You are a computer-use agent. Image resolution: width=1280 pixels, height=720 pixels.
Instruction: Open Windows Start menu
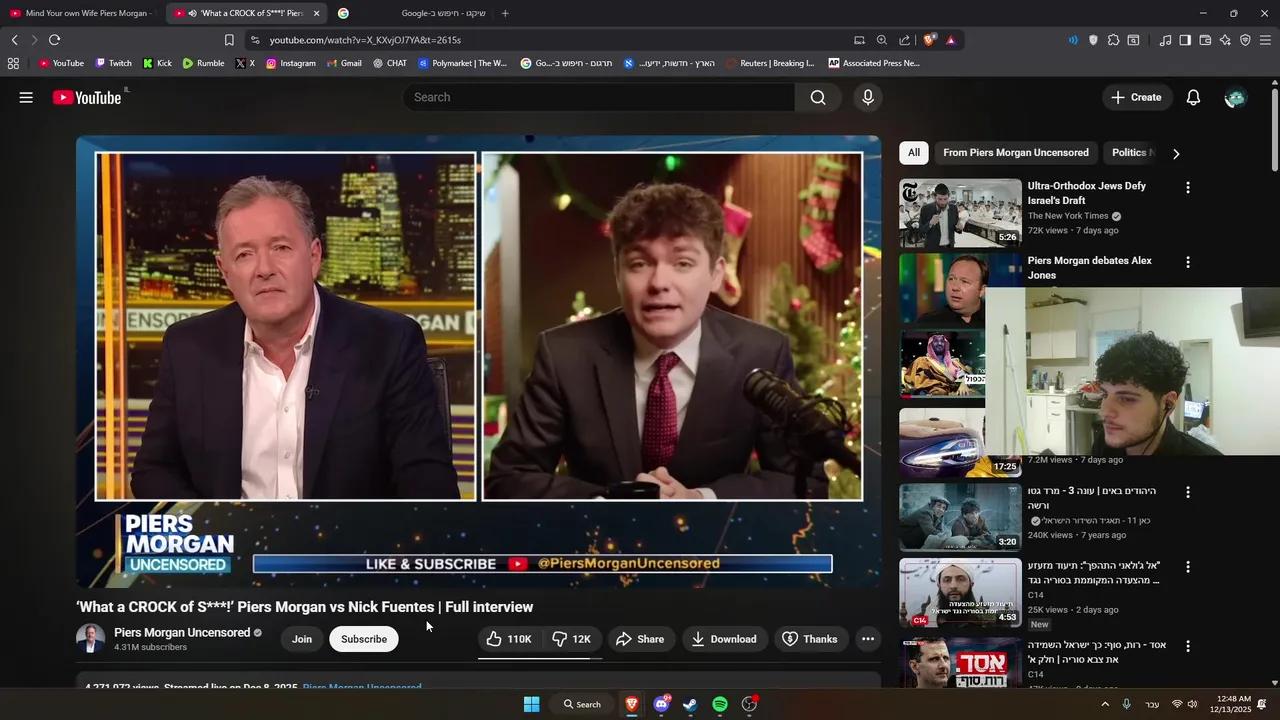tap(532, 704)
